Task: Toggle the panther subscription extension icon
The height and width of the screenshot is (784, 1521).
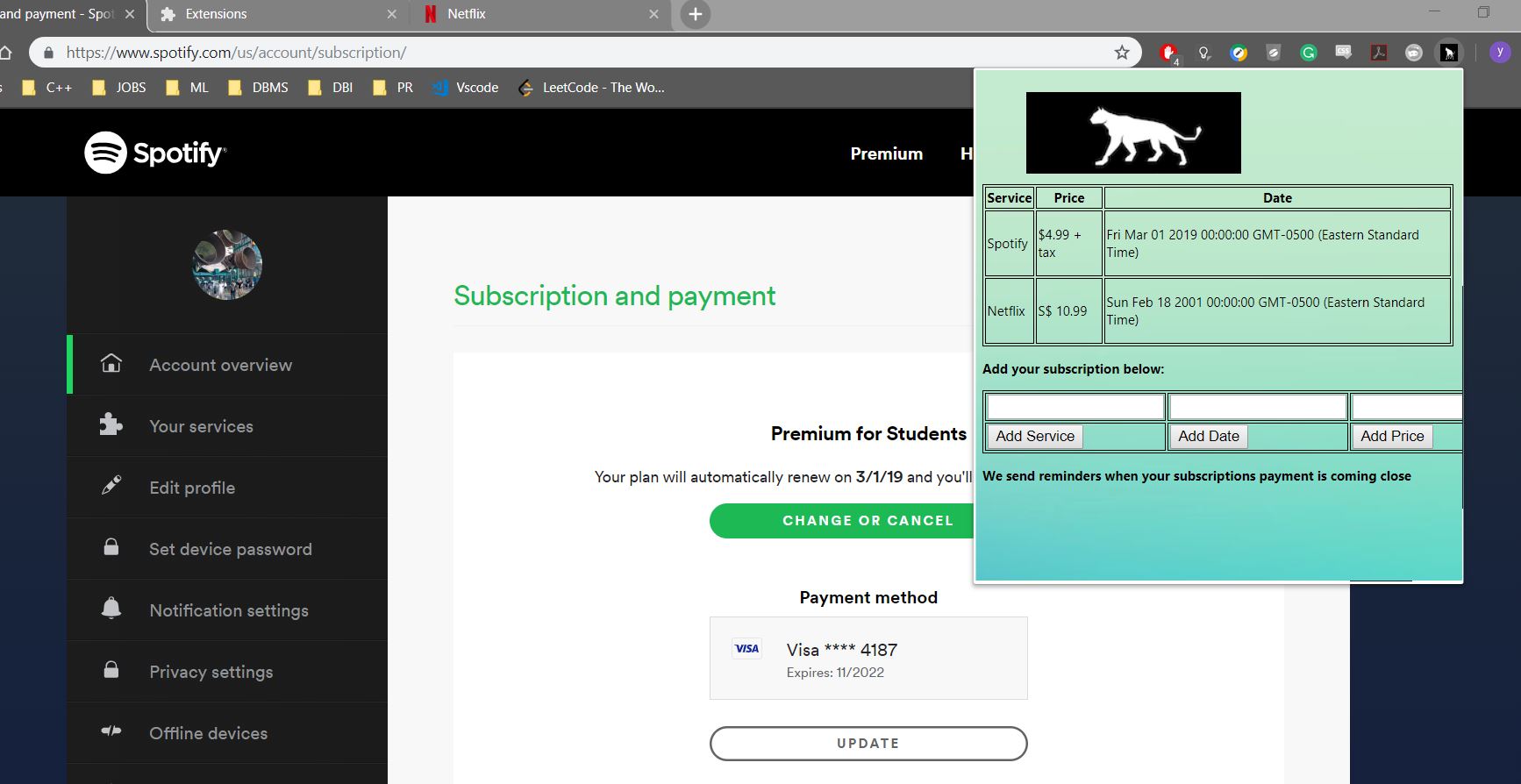Action: [x=1449, y=53]
